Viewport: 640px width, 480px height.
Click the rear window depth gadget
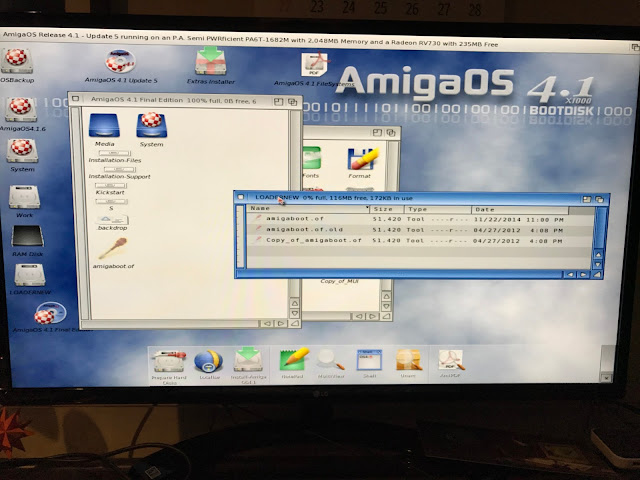(391, 133)
